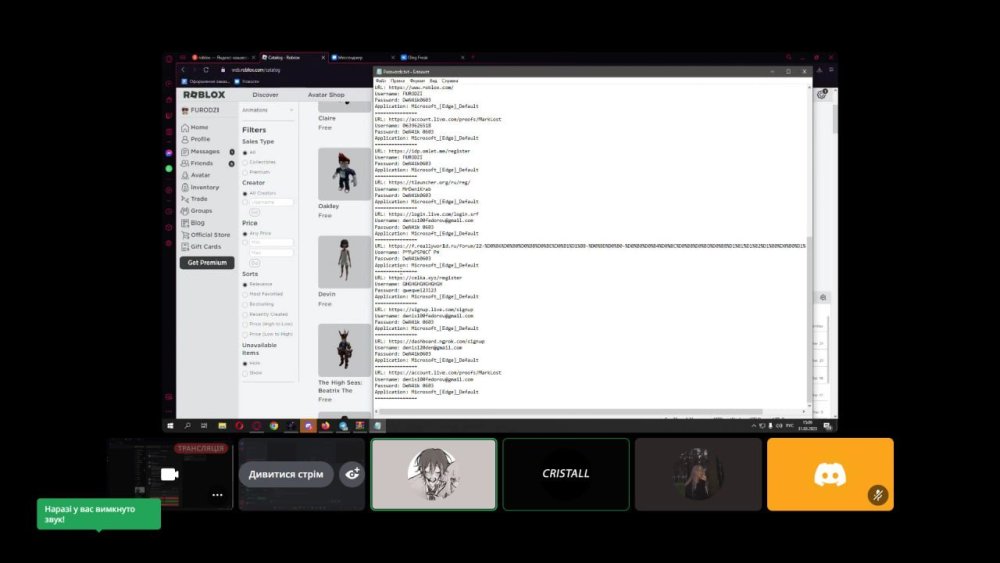Open Profile in the Roblox sidebar
This screenshot has height=563, width=1000.
coord(195,139)
